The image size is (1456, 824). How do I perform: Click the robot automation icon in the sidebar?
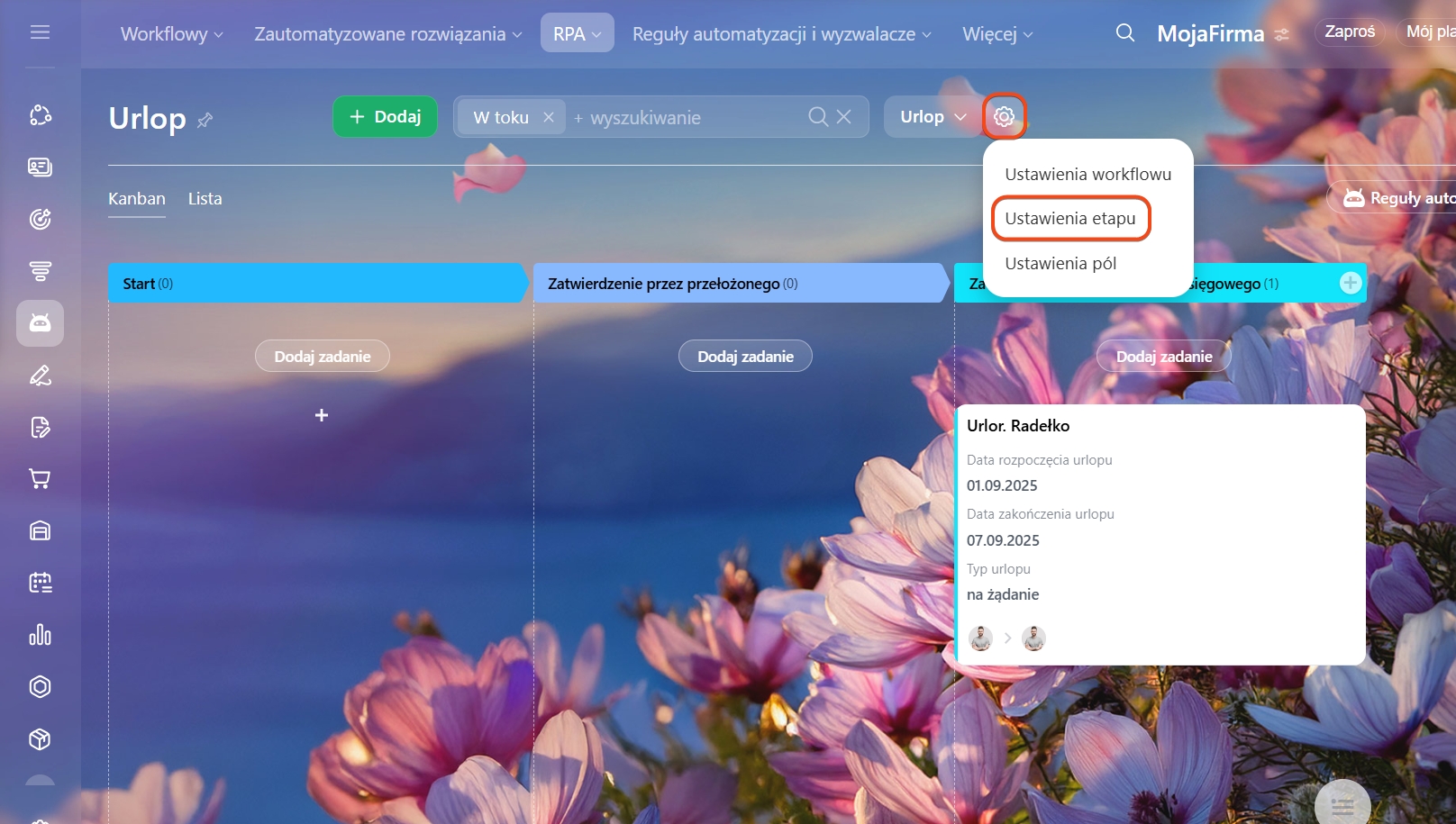click(40, 322)
